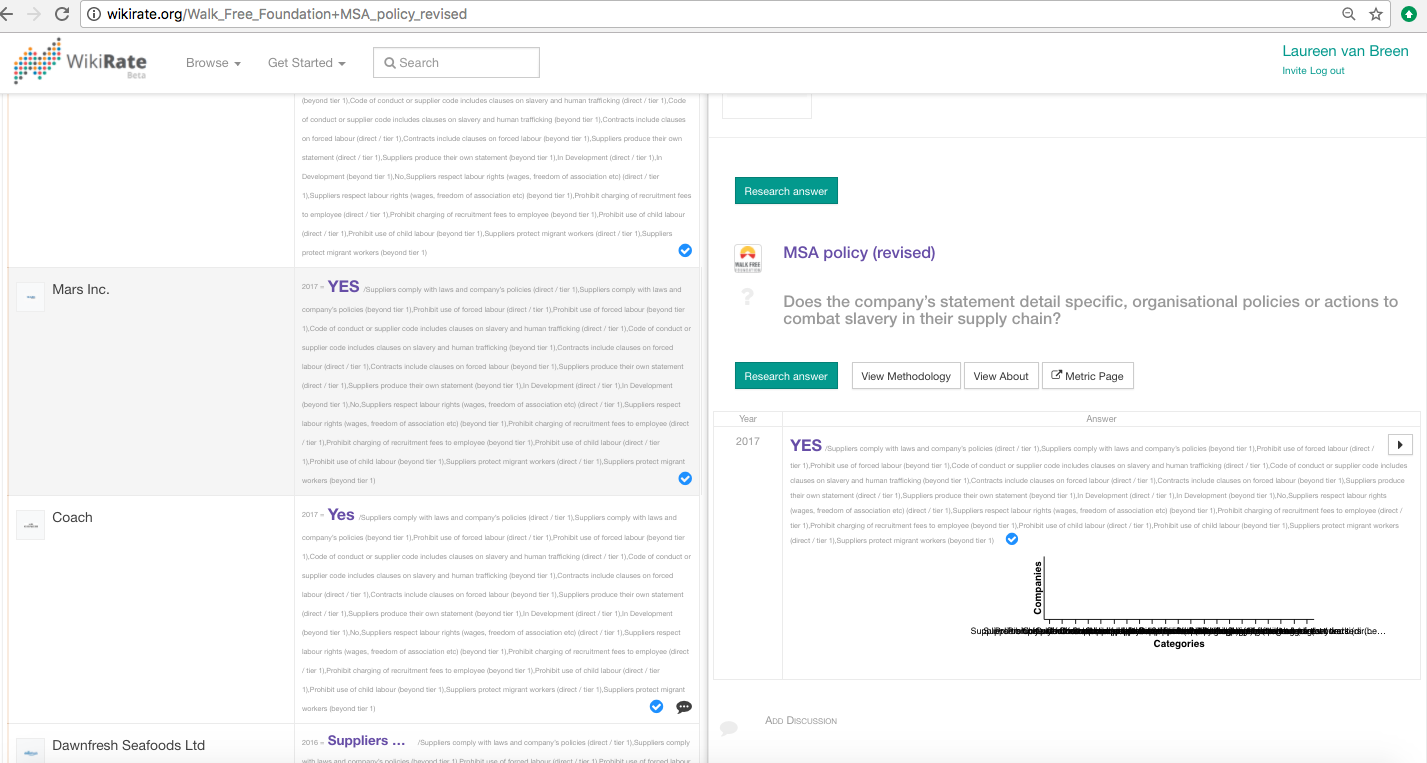Reload the page with the refresh icon
Screen dimensions: 1427x763
point(62,14)
